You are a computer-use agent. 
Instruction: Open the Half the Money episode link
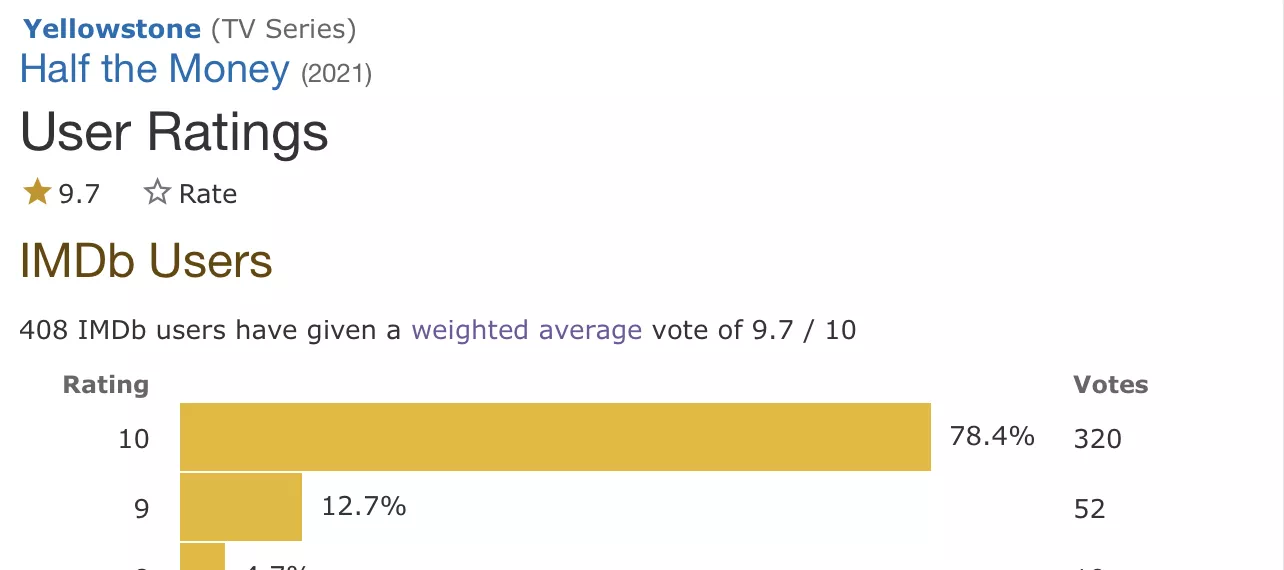(x=155, y=69)
